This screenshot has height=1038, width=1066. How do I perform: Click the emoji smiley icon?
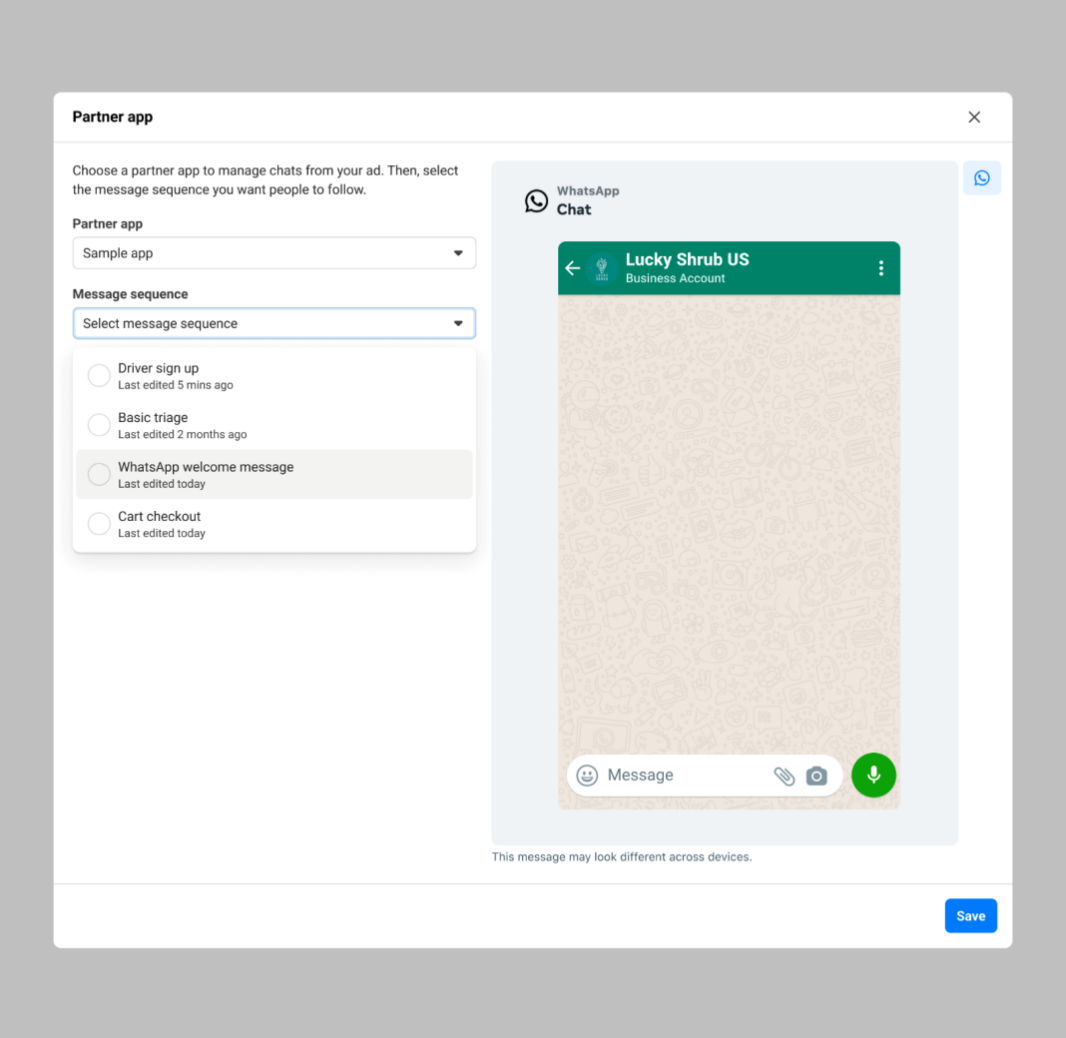(x=587, y=775)
